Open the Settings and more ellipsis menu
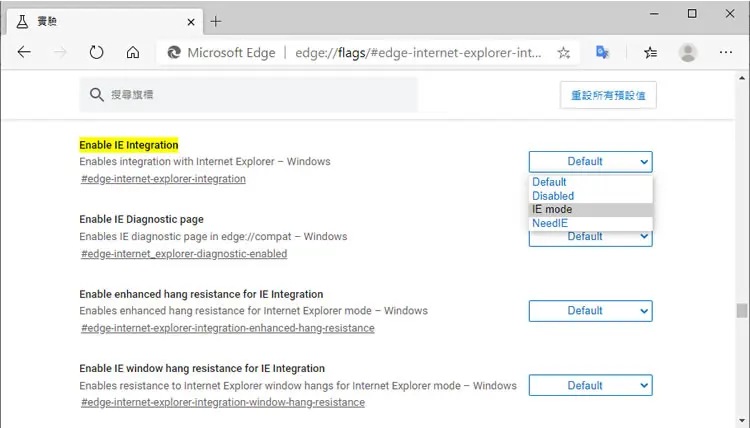 [x=726, y=52]
